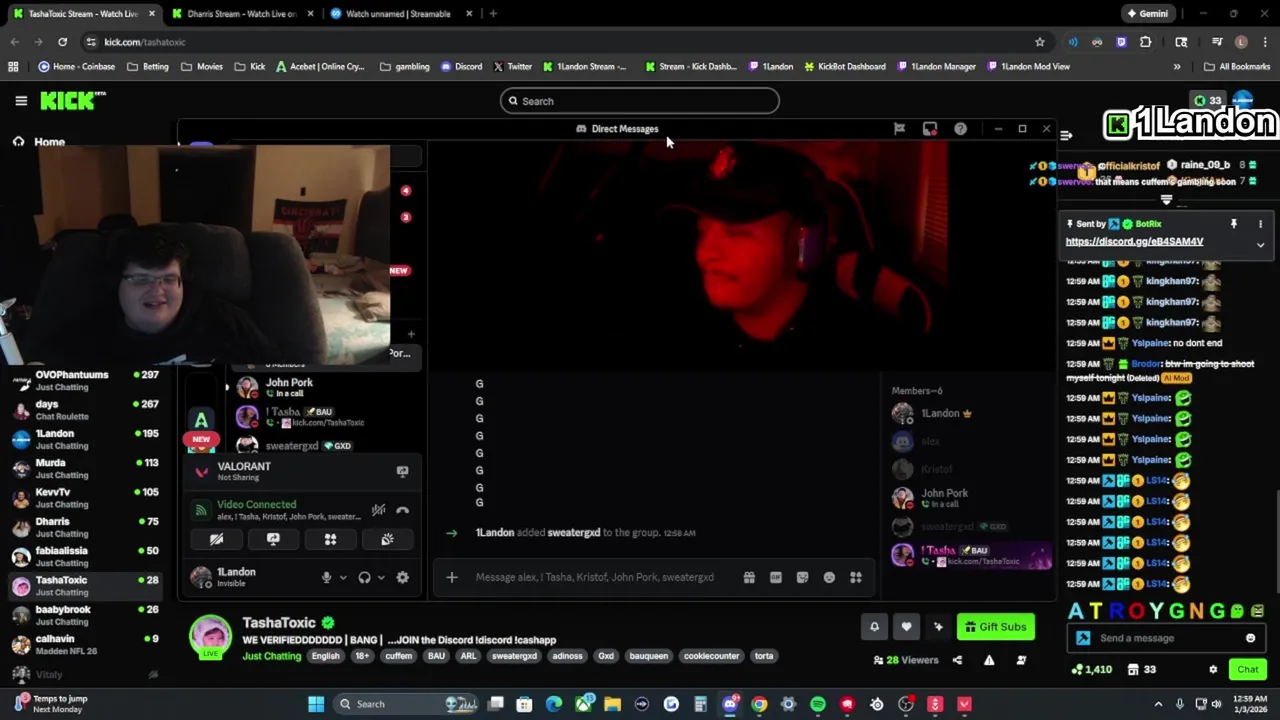This screenshot has height=720, width=1280.
Task: Open the Discord help question-mark icon
Action: [x=960, y=129]
